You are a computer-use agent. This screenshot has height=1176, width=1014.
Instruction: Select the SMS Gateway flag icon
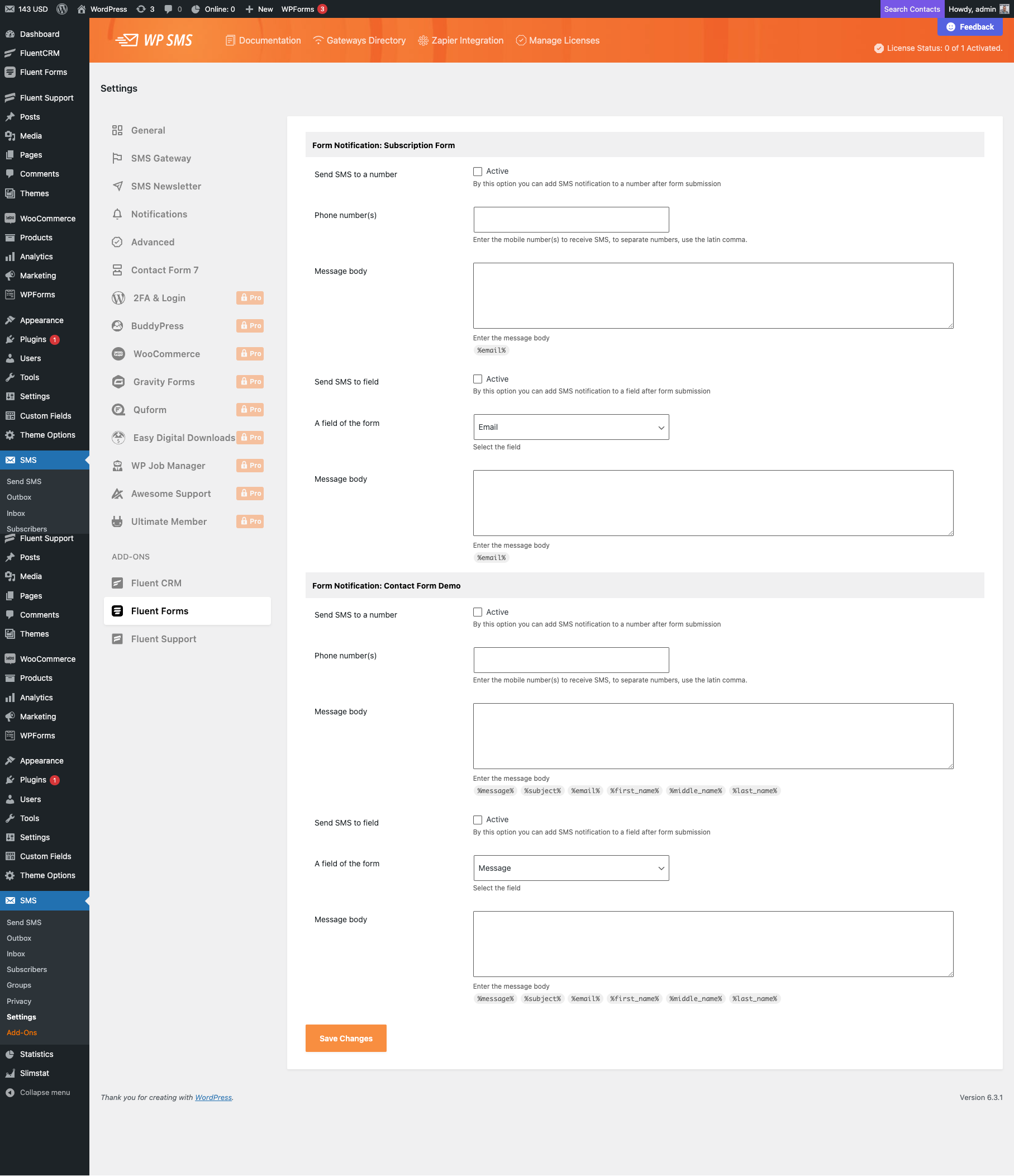(x=117, y=158)
